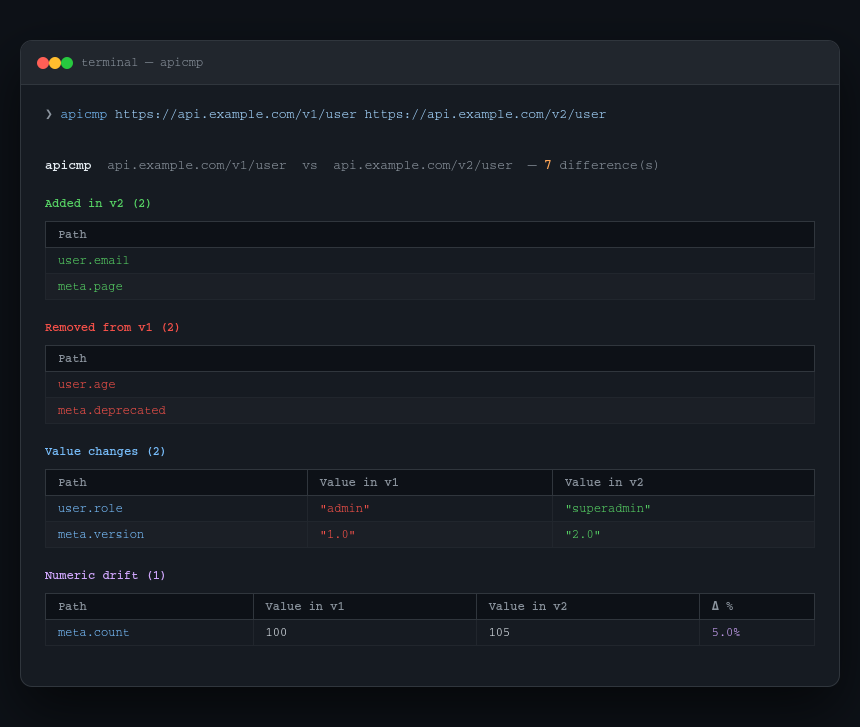
Task: Click the 'difference(s)' text
Action: [609, 165]
